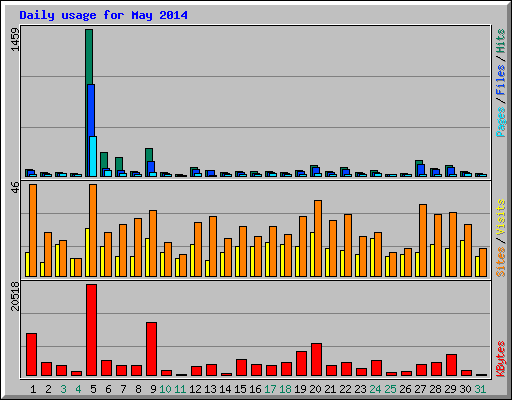Click the red KBytes bar for day 29
This screenshot has width=512, height=400.
[451, 365]
